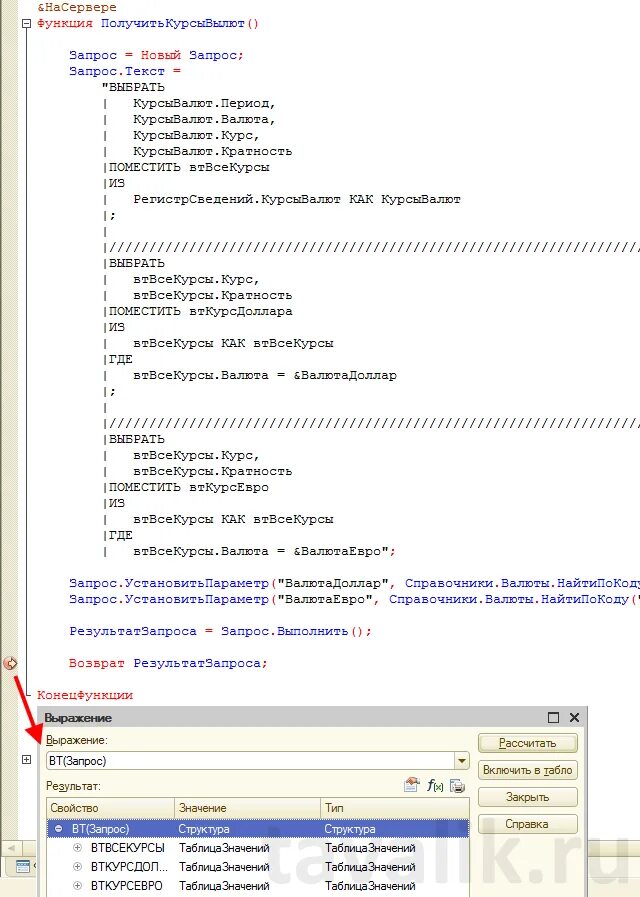Click the Значение column header
640x897 pixels.
click(x=247, y=808)
